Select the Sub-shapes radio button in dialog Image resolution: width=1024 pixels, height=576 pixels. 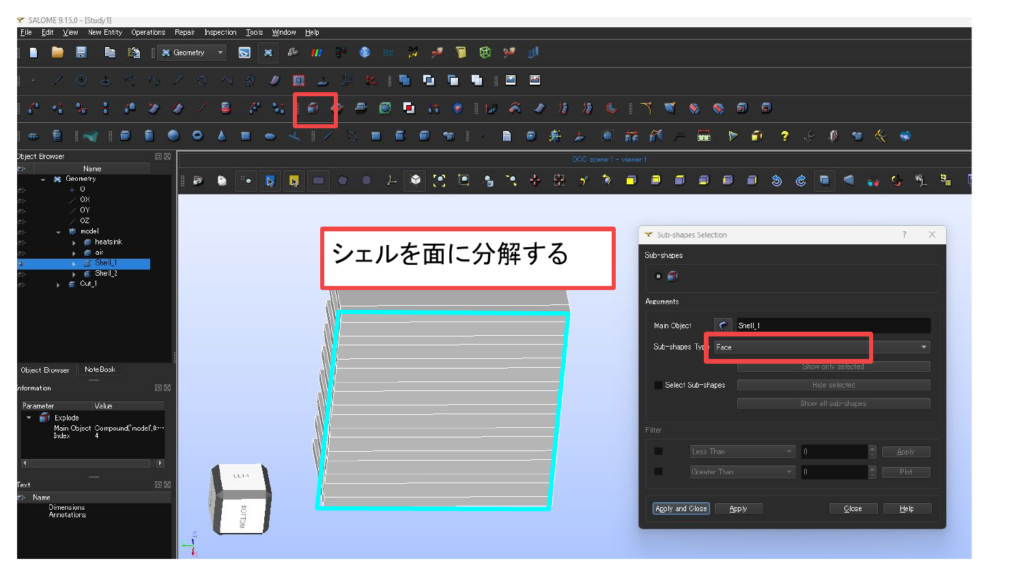[658, 276]
